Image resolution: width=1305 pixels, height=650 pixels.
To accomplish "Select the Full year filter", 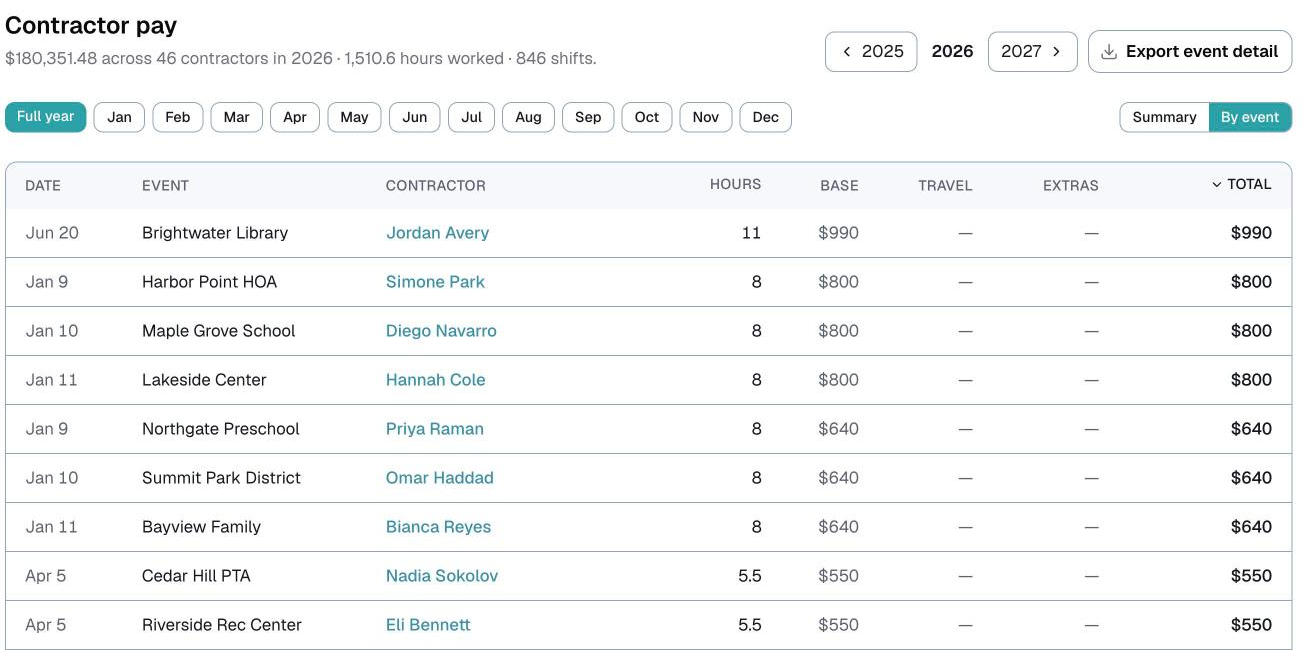I will click(46, 117).
